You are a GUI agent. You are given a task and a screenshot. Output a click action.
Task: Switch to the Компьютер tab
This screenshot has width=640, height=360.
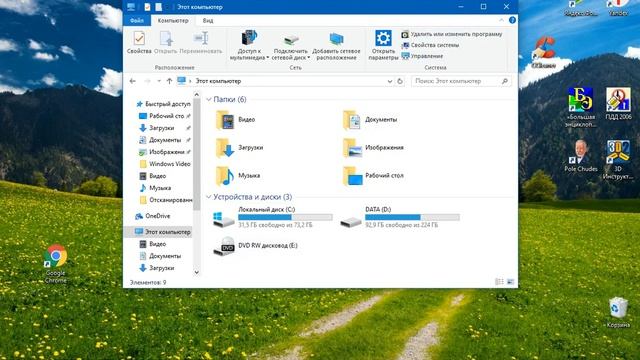click(173, 20)
